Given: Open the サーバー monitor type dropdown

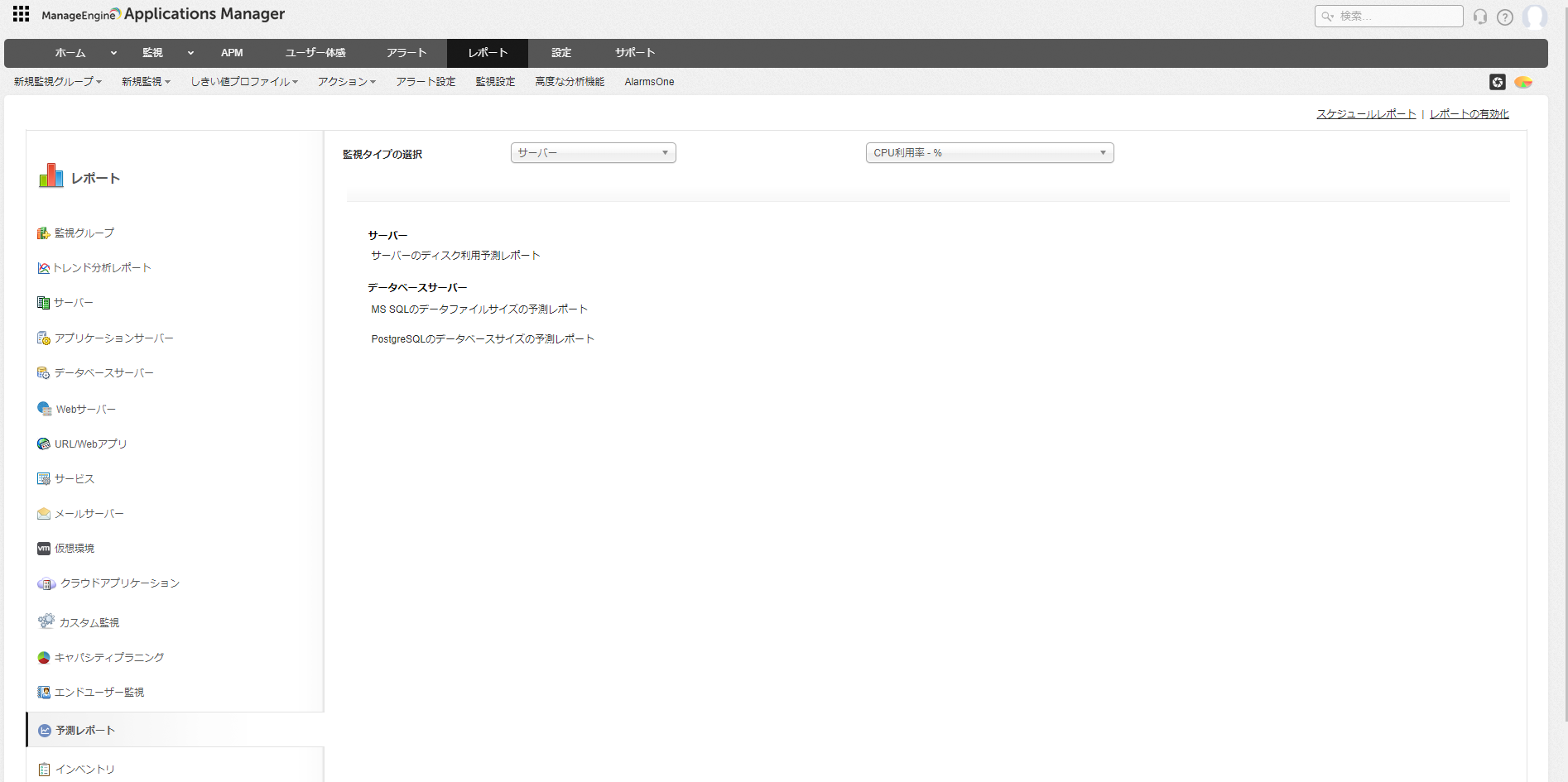Looking at the screenshot, I should 593,153.
